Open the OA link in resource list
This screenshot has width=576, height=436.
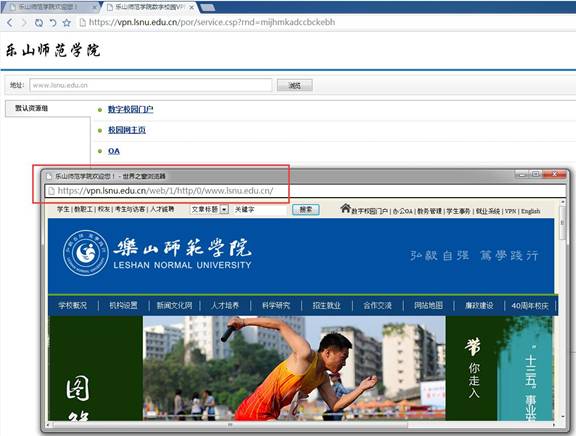tap(114, 151)
